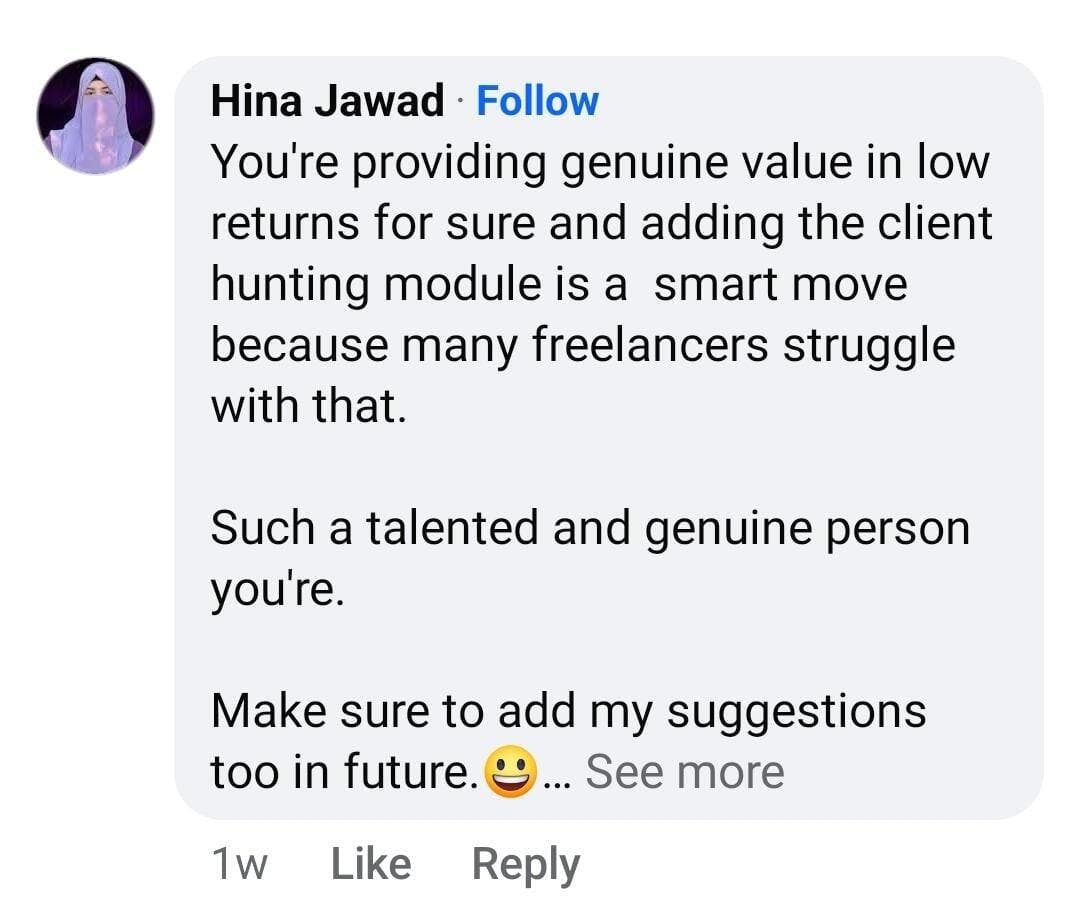Click the word "freelancers" in the comment

click(x=649, y=346)
